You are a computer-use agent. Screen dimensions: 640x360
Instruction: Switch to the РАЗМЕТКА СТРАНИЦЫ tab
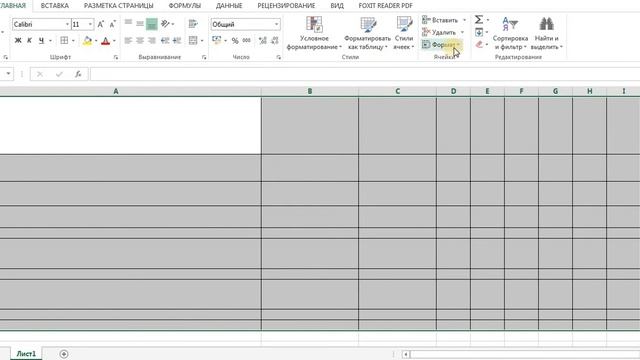(119, 6)
